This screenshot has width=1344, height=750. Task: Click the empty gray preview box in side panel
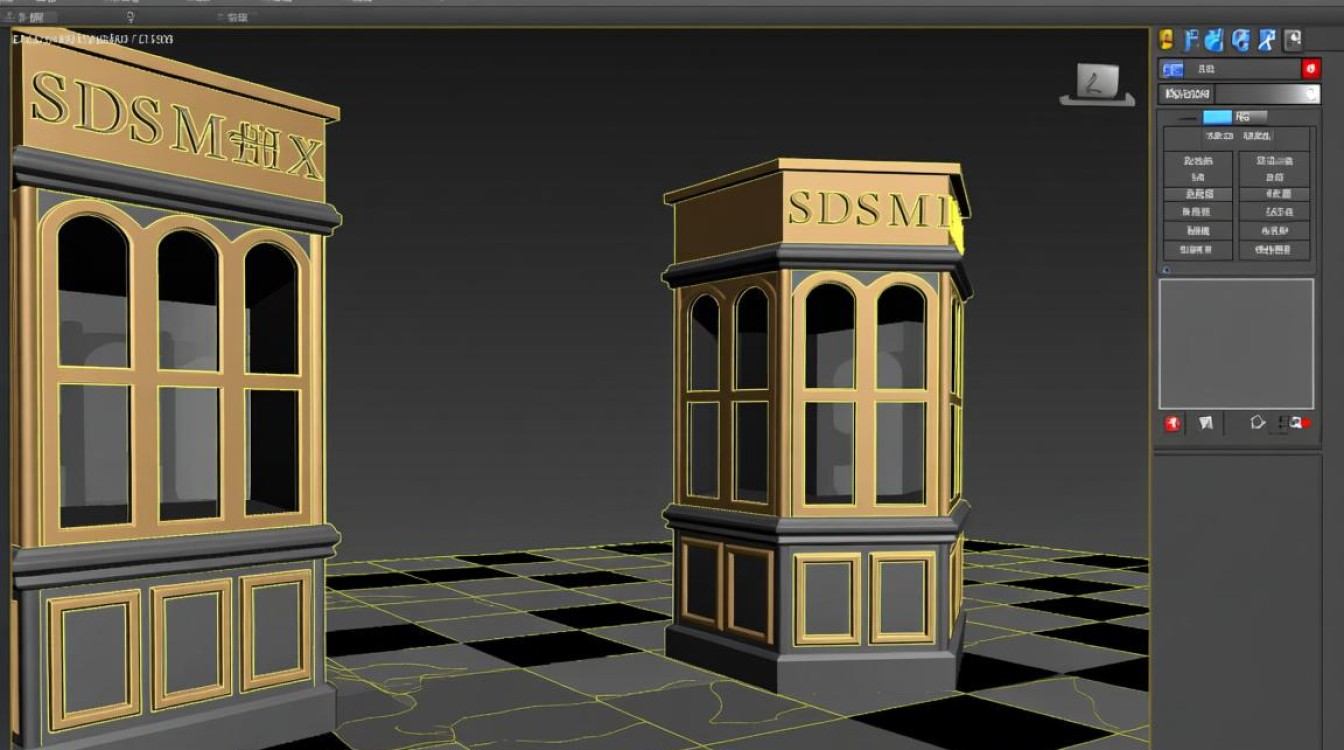pos(1236,344)
